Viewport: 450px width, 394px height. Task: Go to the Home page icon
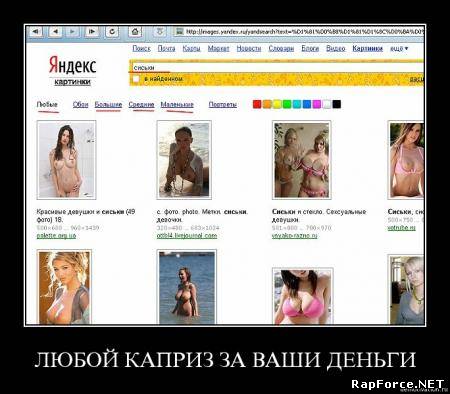point(135,32)
